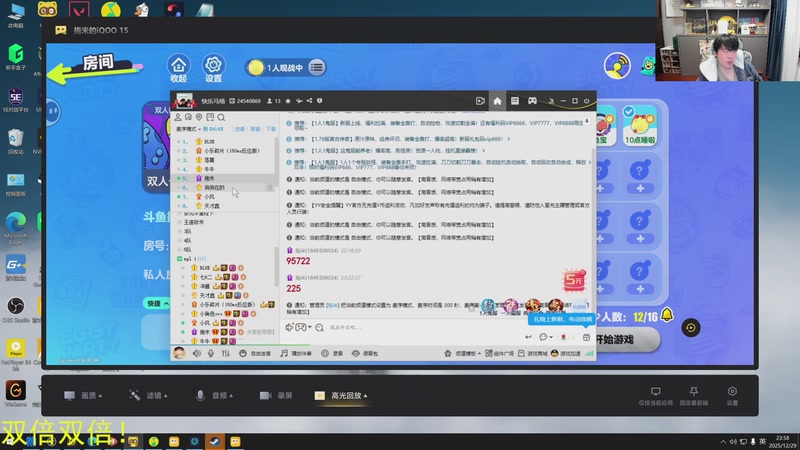Click the scroll-to-bottom arrow in chat top right
This screenshot has width=800, height=450.
[x=587, y=121]
